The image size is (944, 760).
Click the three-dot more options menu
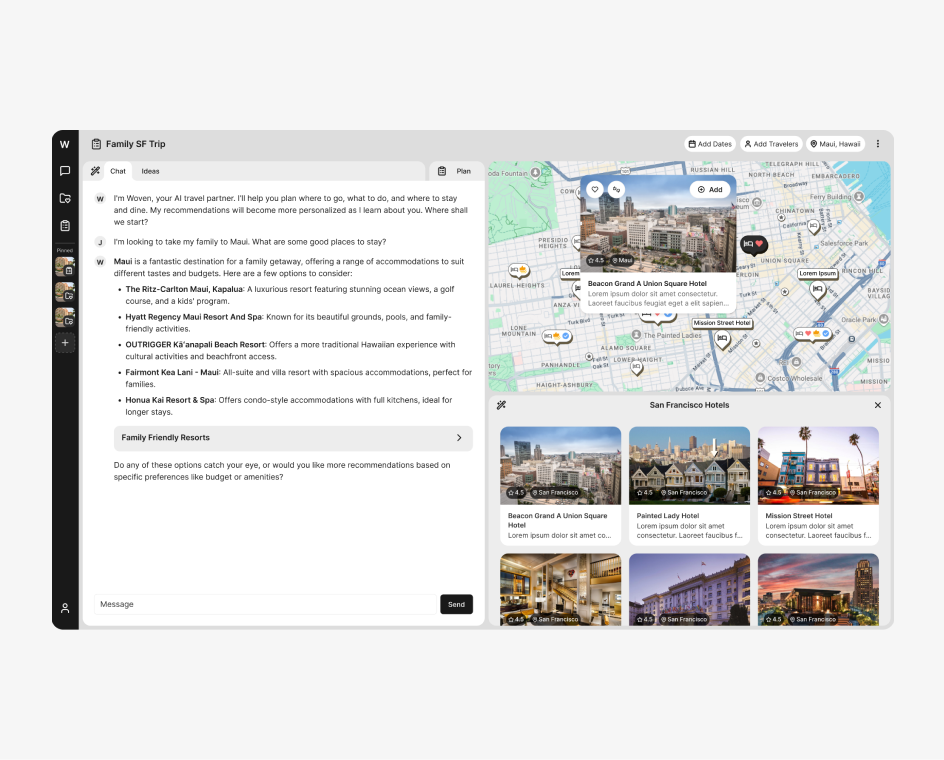point(878,144)
